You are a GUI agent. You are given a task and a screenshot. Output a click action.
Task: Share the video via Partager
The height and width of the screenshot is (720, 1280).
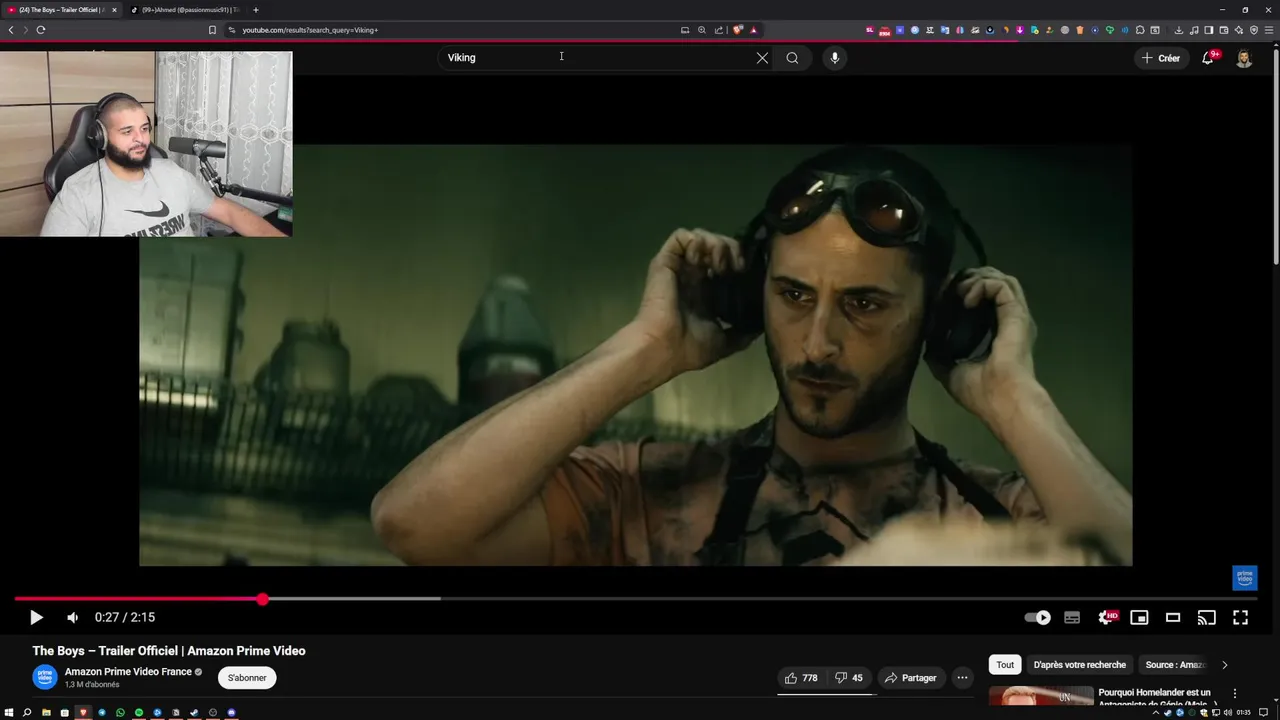pos(911,678)
